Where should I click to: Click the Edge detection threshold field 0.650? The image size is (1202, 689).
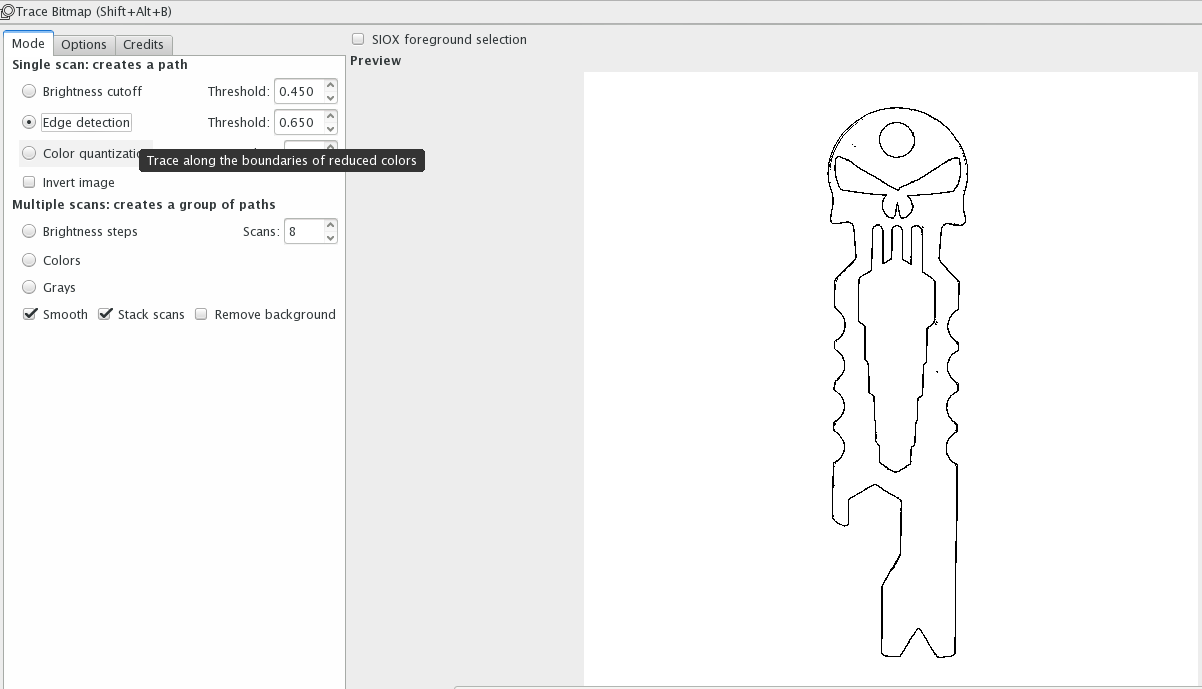298,122
